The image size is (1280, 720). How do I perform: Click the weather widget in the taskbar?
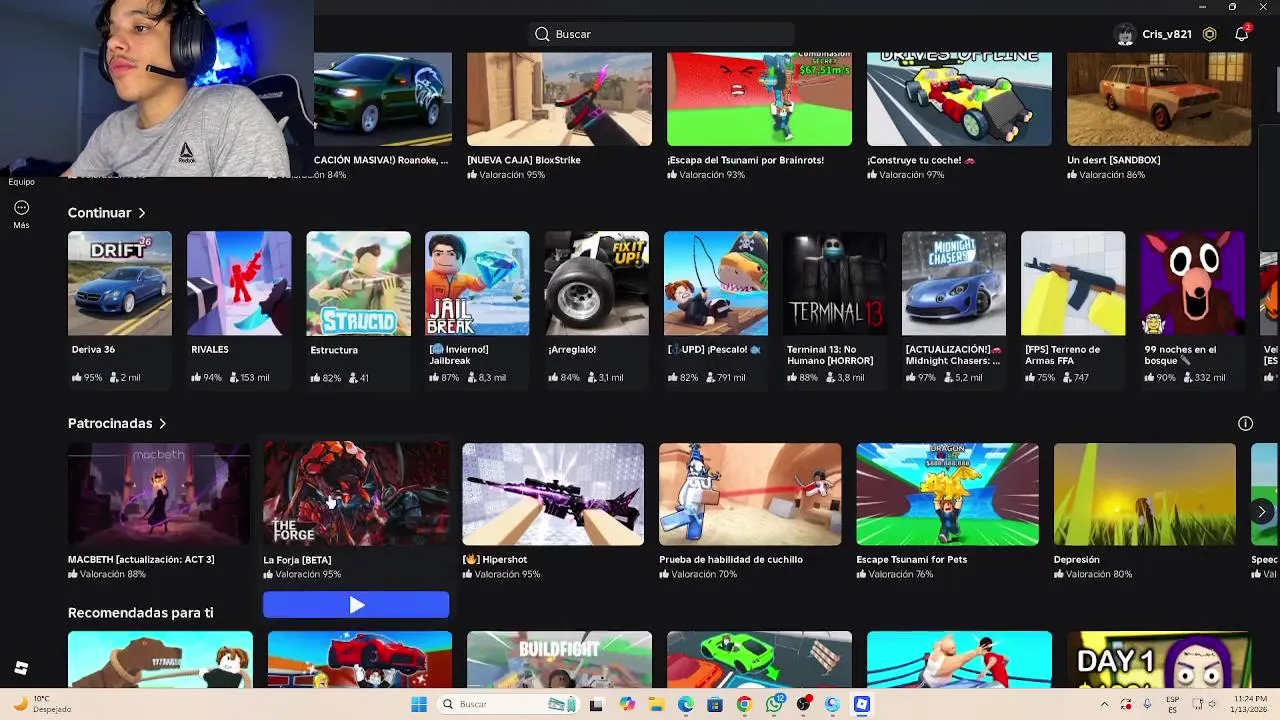click(x=40, y=704)
